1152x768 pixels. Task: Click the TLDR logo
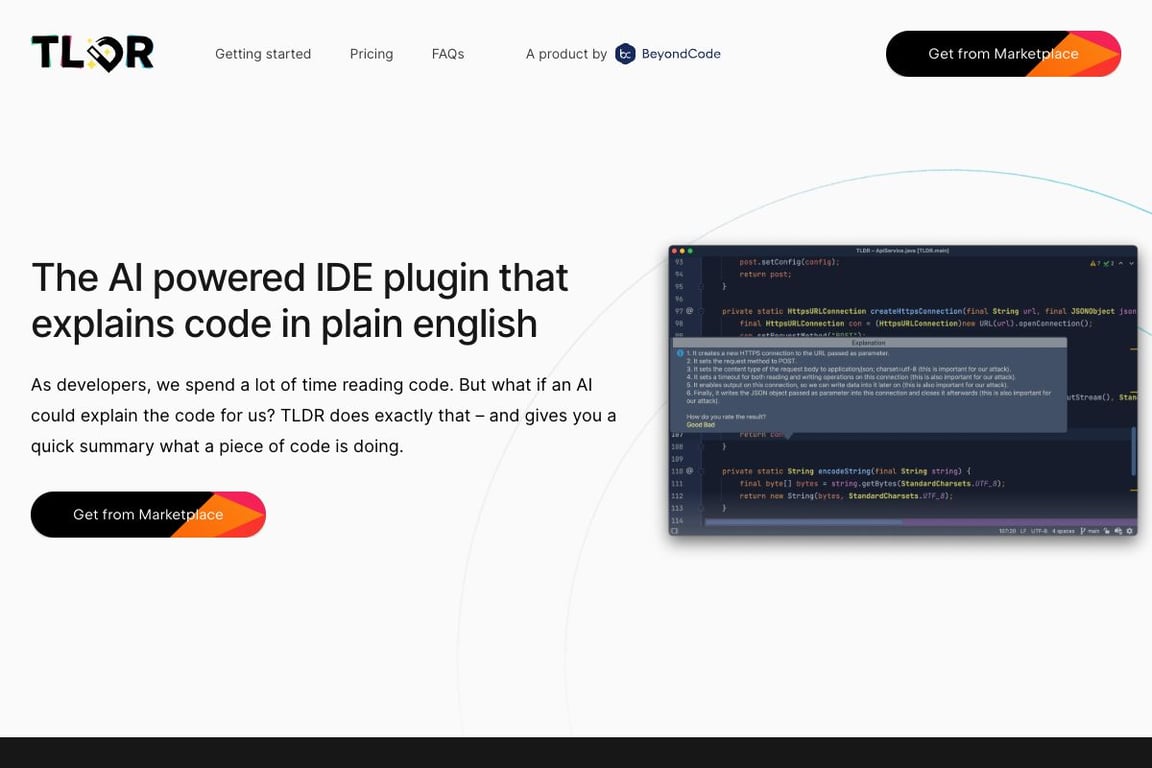pos(93,53)
